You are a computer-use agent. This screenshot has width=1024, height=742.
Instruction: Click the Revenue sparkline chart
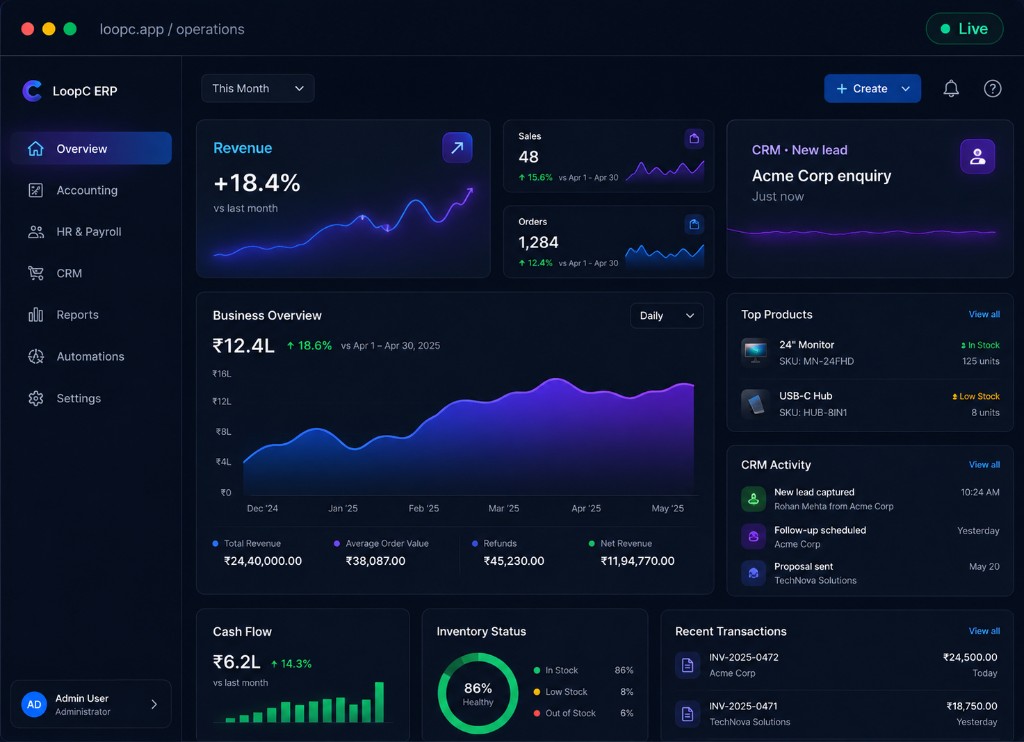344,223
